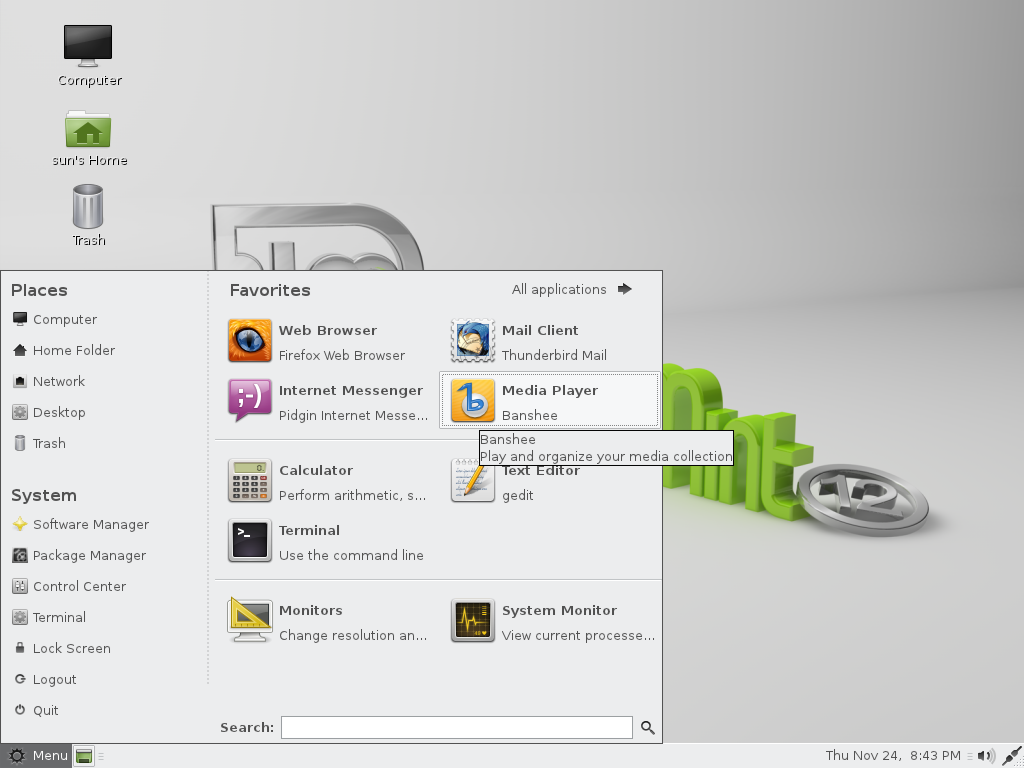Open the Calculator icon

coord(249,481)
